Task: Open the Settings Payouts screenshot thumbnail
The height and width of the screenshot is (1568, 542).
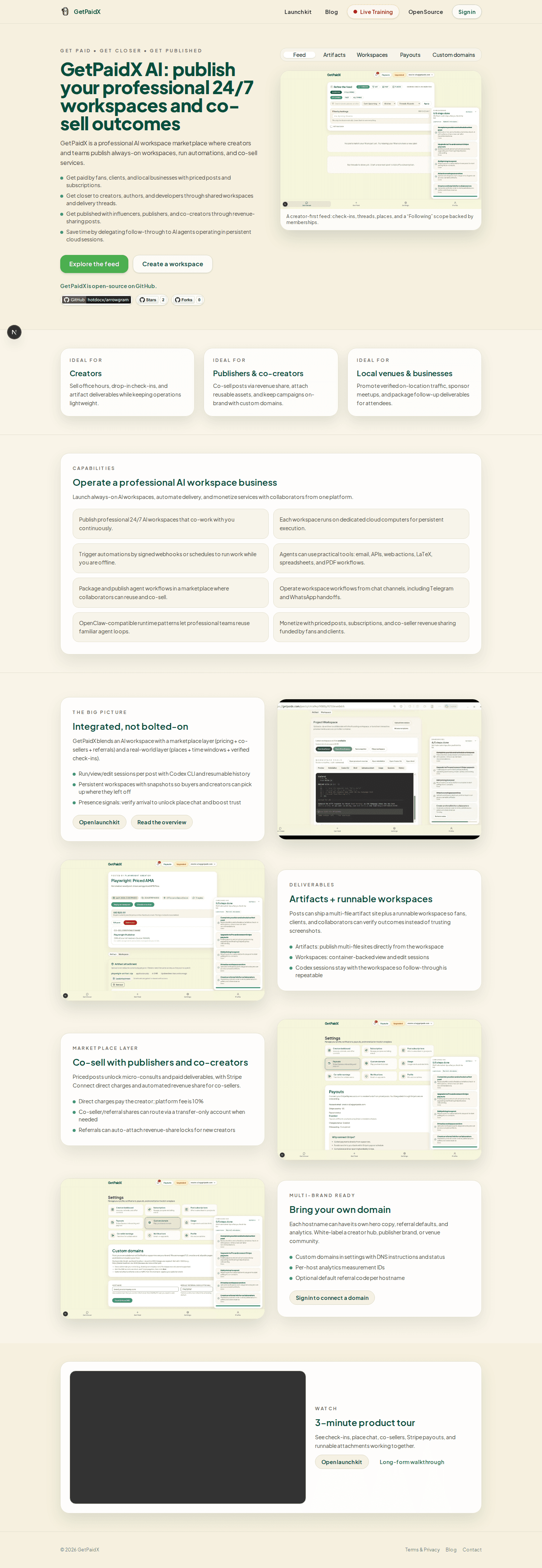Action: (379, 1089)
